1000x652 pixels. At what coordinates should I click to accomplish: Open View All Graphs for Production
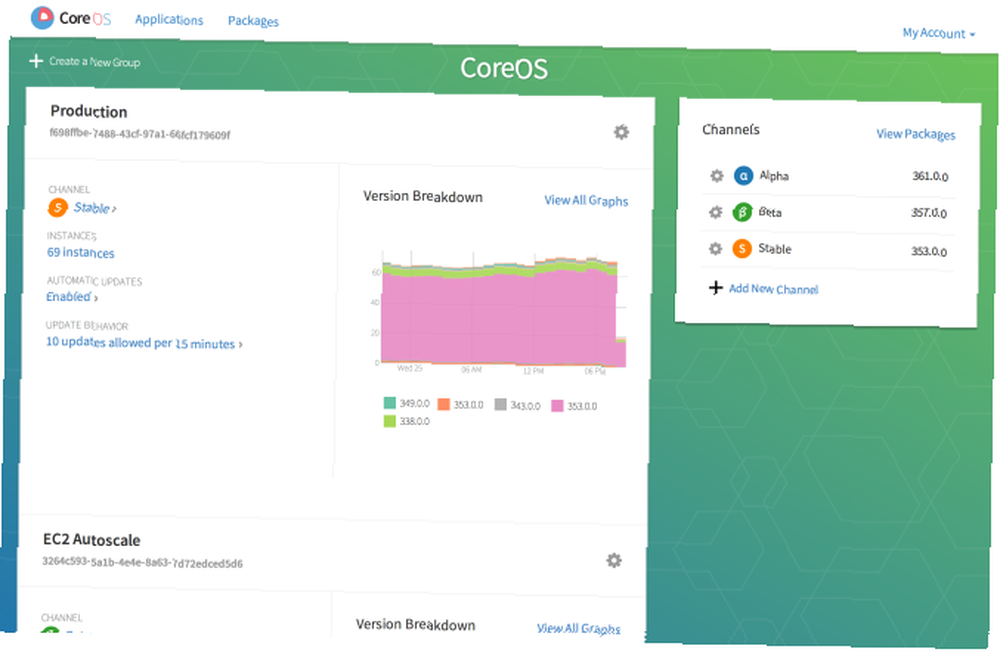pyautogui.click(x=586, y=200)
